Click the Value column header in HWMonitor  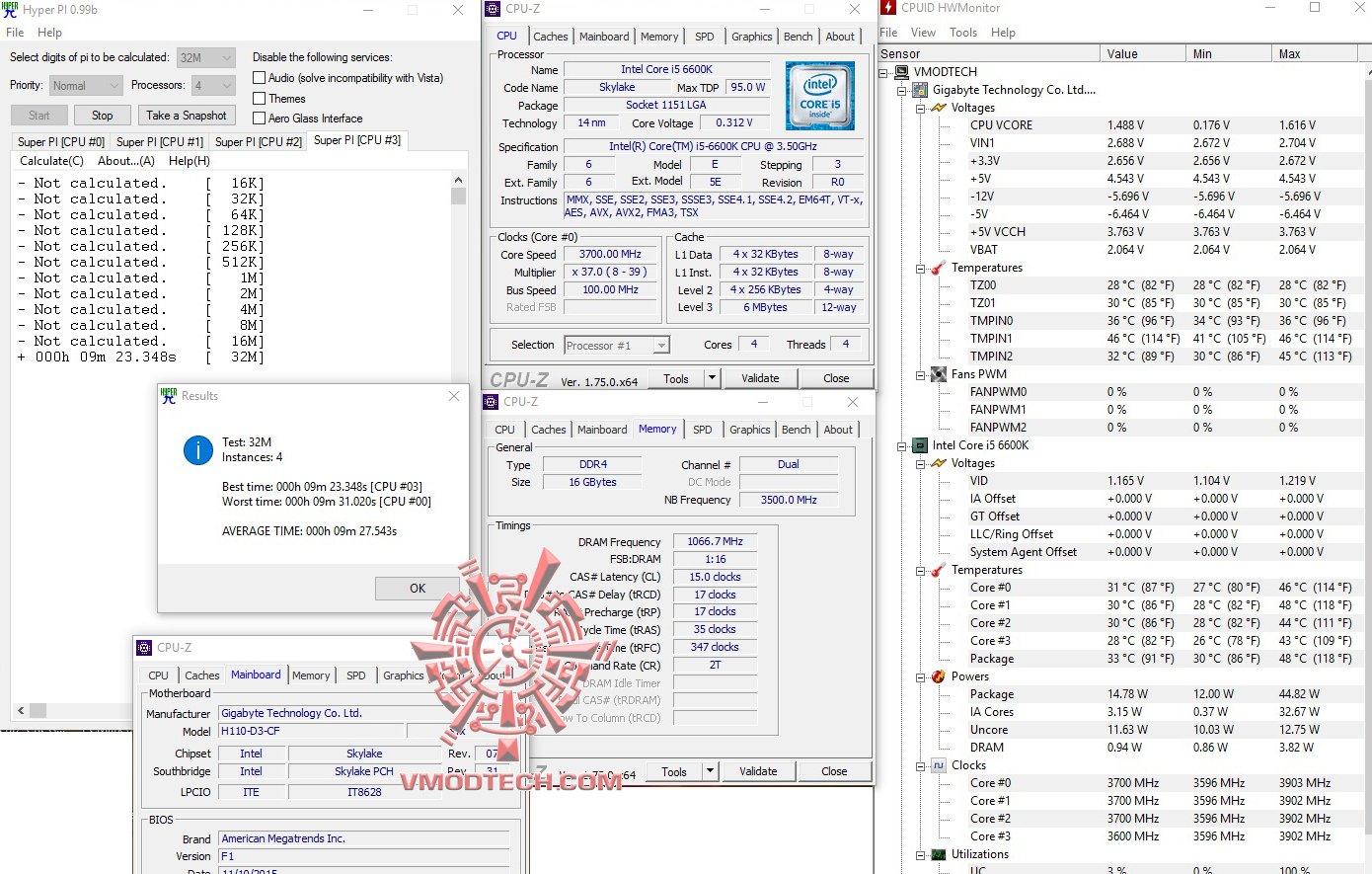[x=1143, y=54]
